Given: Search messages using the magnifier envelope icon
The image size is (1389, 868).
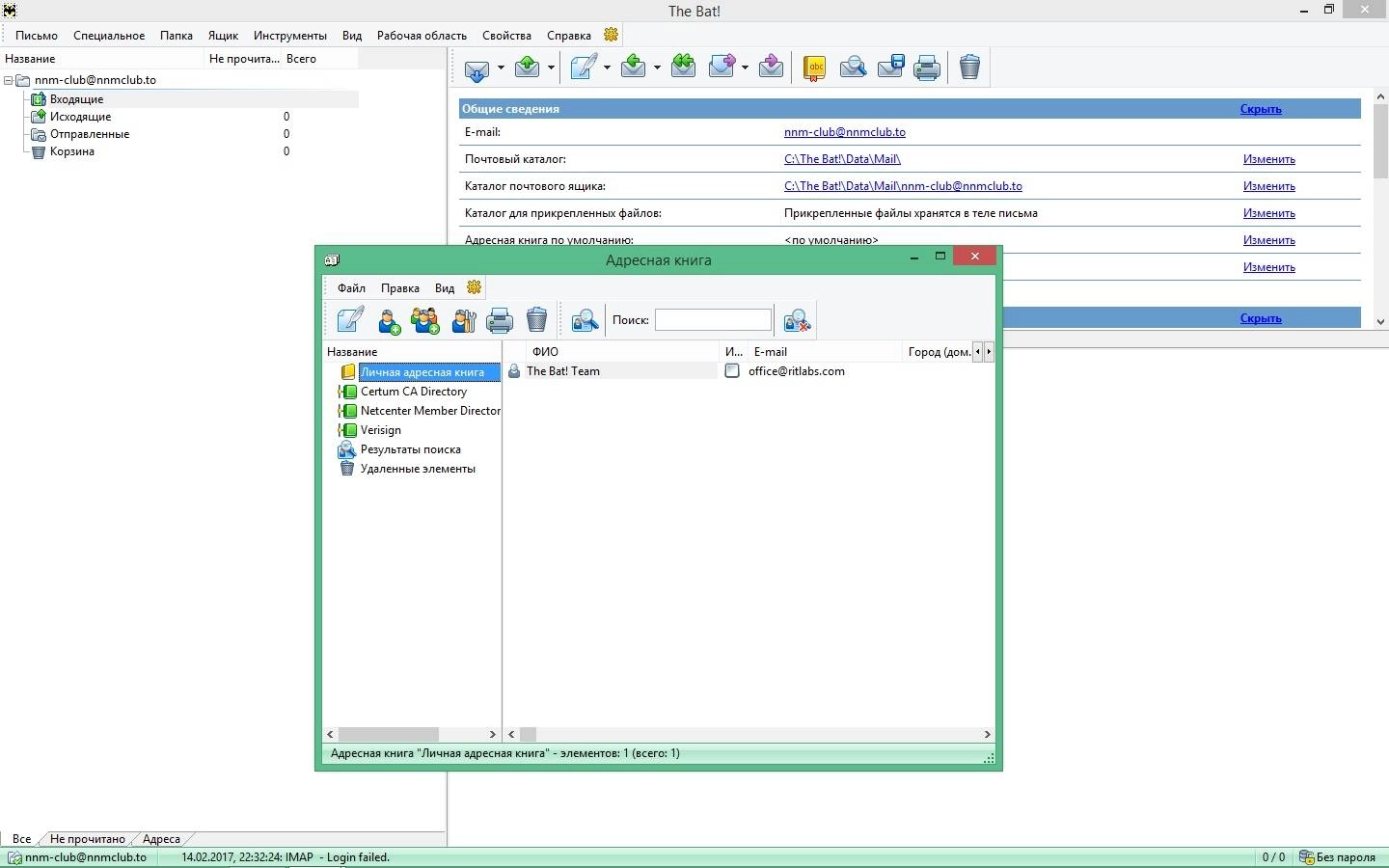Looking at the screenshot, I should click(853, 68).
